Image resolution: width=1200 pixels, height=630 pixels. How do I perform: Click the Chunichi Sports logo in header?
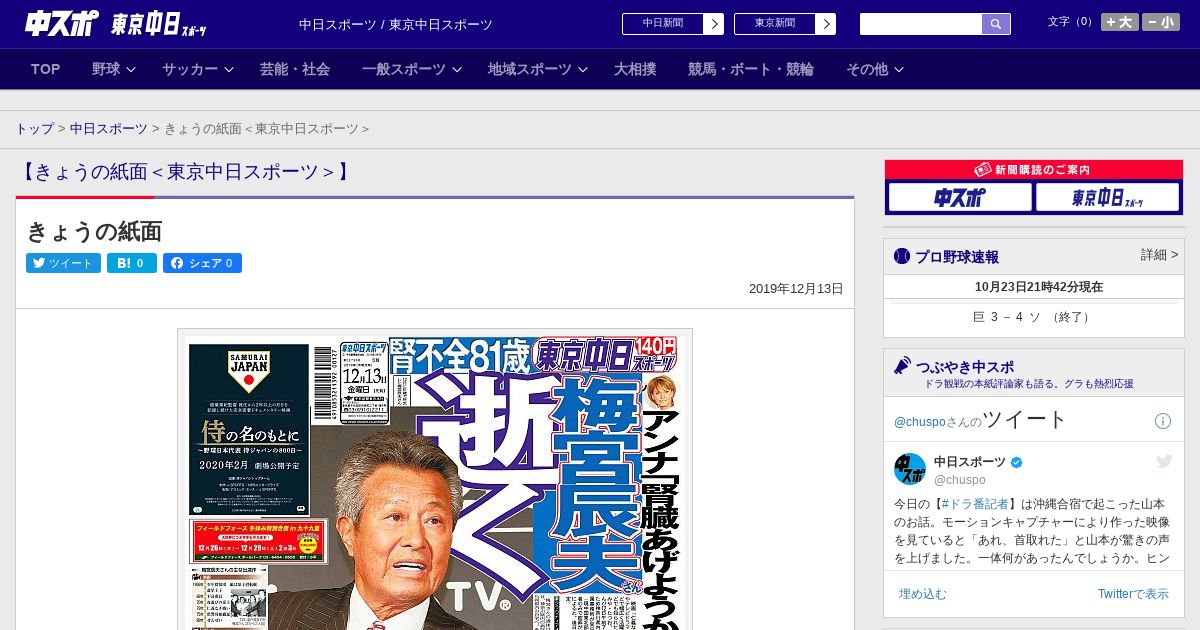pos(61,23)
